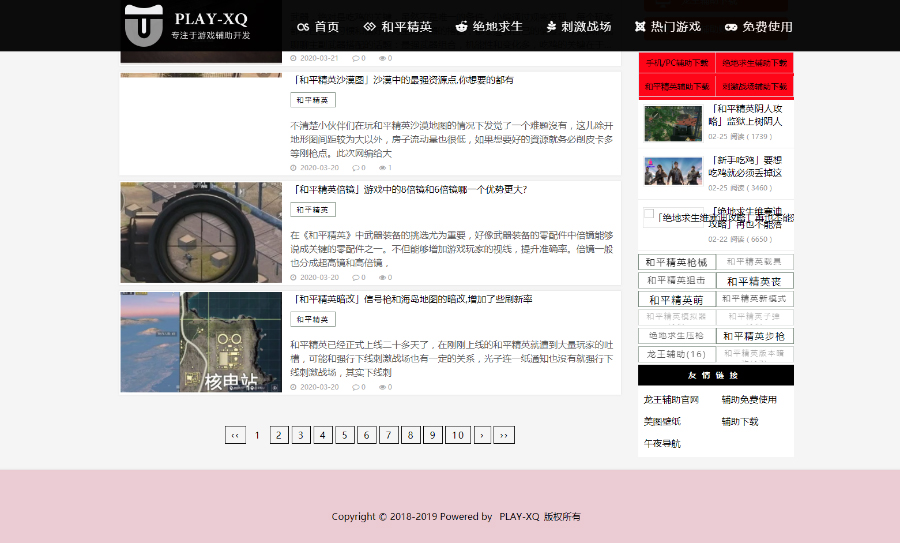This screenshot has width=900, height=543.
Task: Open the 和平精英 navigation item
Action: [x=397, y=26]
